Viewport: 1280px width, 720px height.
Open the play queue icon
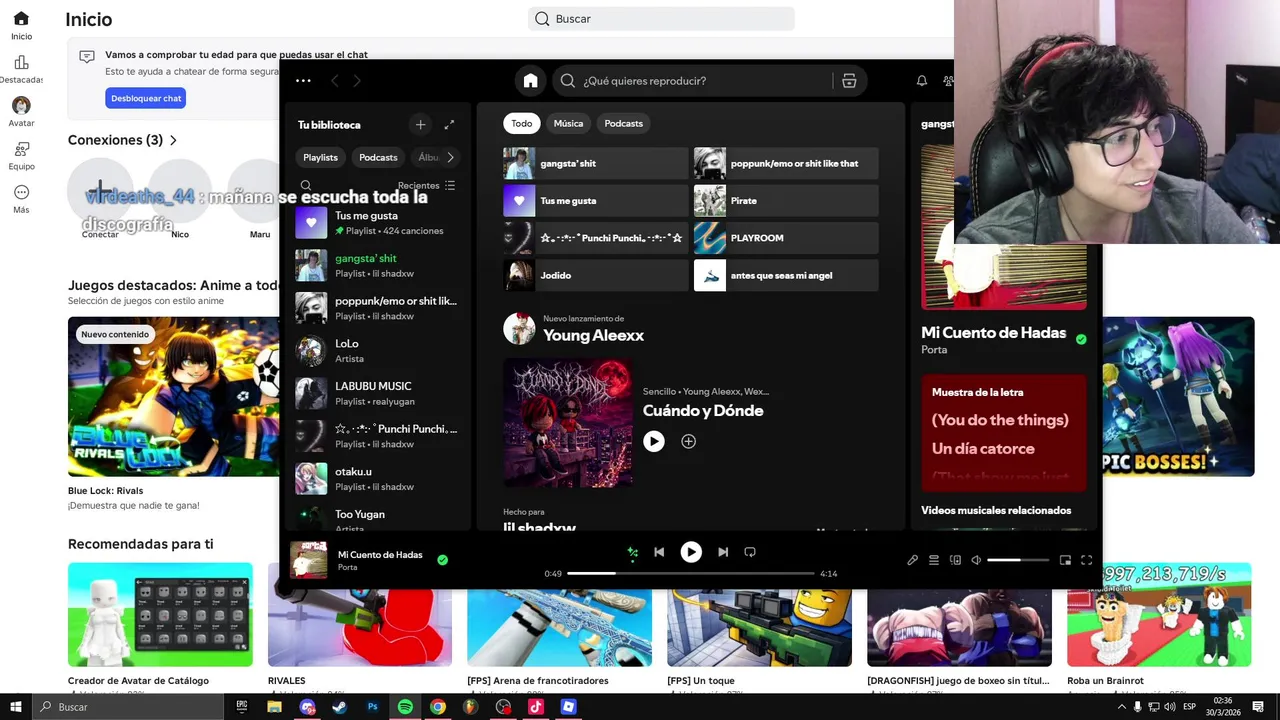934,560
